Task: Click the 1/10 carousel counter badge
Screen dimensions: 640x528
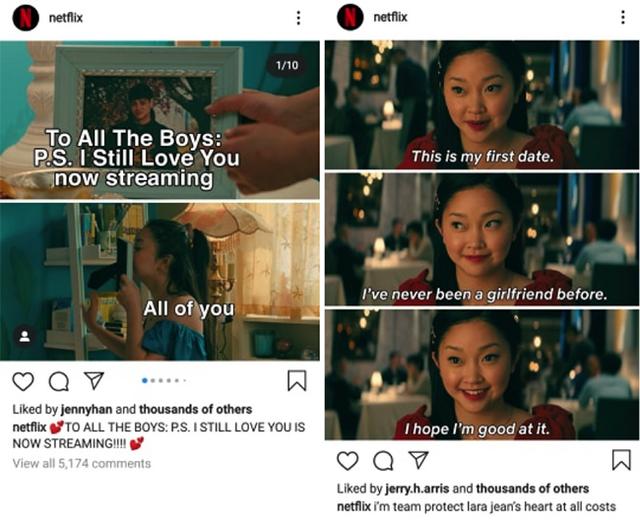Action: coord(287,65)
